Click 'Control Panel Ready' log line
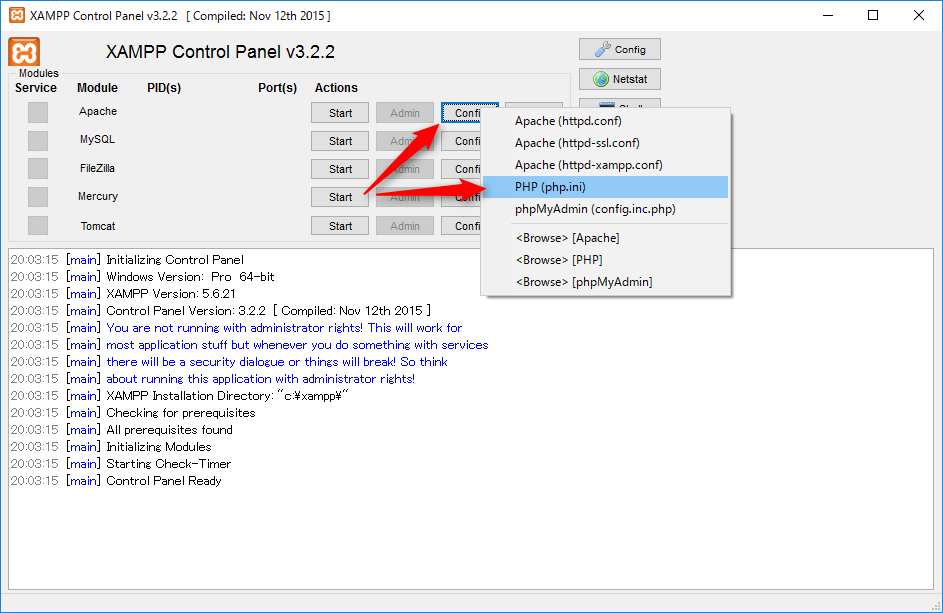The width and height of the screenshot is (943, 613). (116, 481)
